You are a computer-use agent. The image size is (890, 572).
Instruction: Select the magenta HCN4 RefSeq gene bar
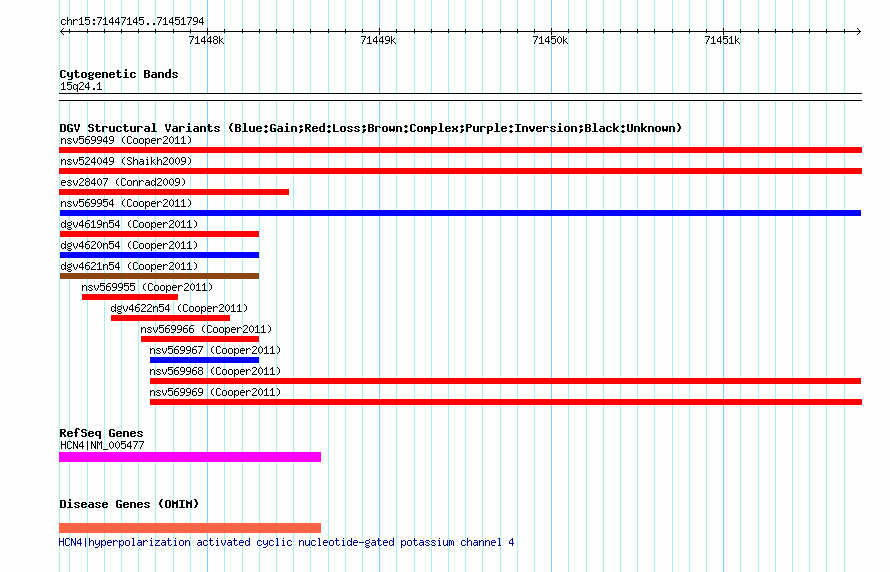tap(190, 457)
